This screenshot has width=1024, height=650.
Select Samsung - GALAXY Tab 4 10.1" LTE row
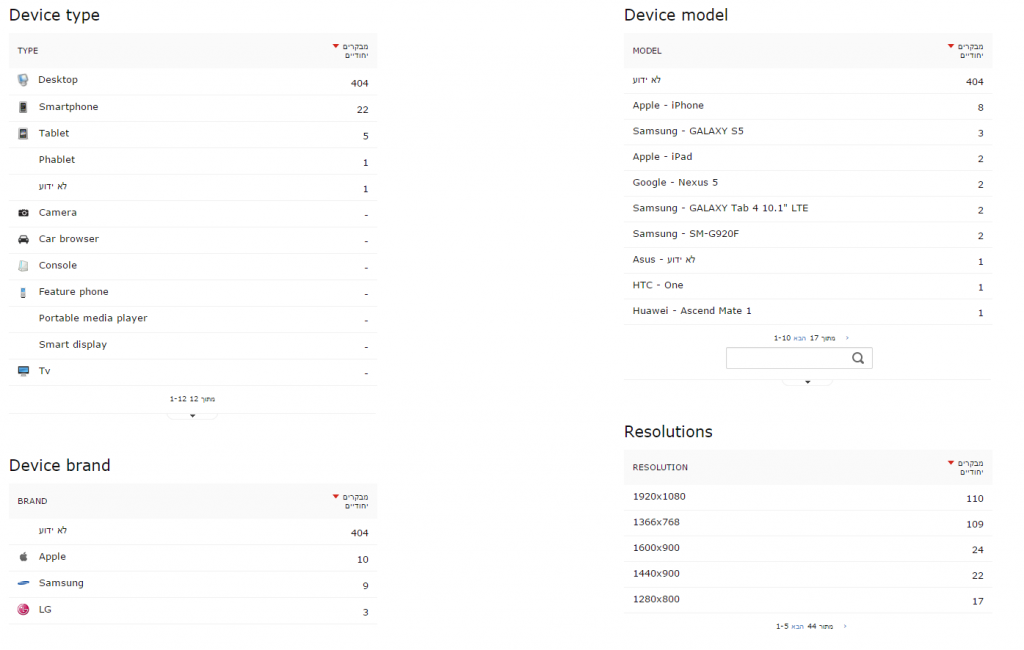pos(808,209)
